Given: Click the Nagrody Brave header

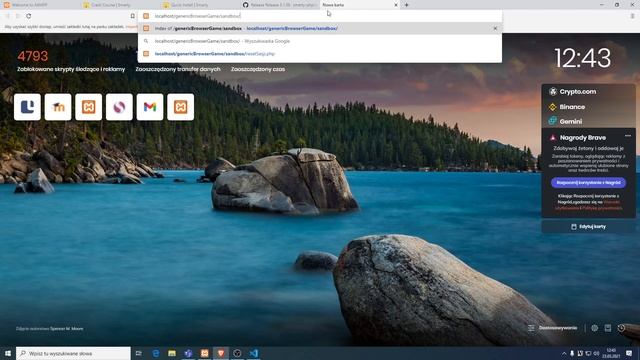Looking at the screenshot, I should click(x=582, y=138).
